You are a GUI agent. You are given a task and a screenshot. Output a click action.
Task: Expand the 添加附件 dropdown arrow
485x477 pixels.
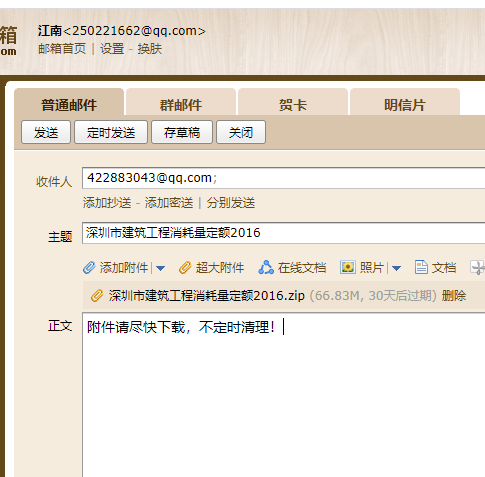[160, 268]
